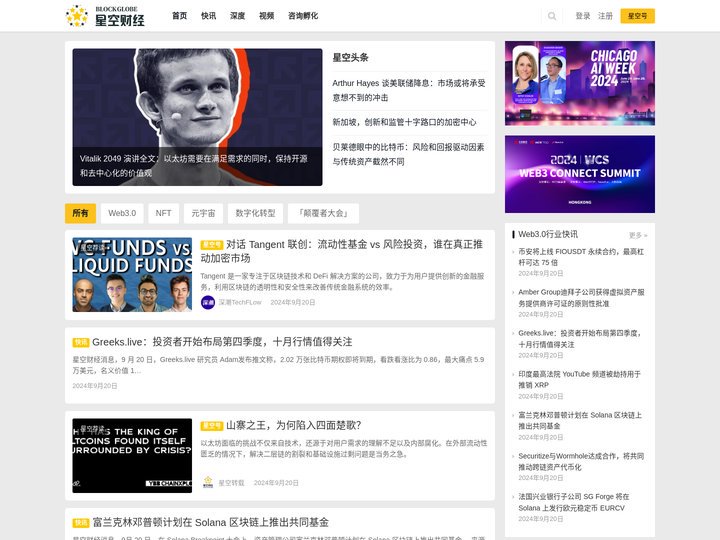Open Securitize与Wormhole达成合作 news item

point(581,461)
